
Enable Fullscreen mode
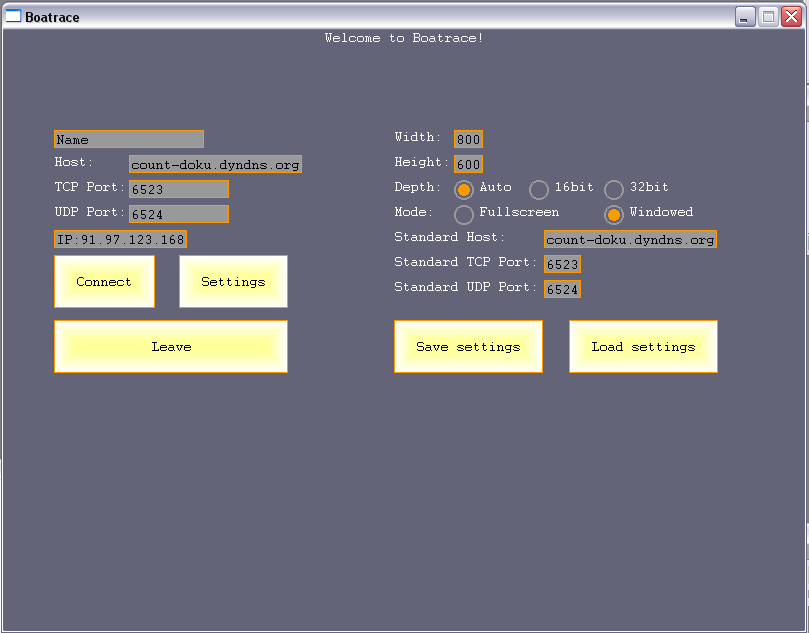[464, 214]
